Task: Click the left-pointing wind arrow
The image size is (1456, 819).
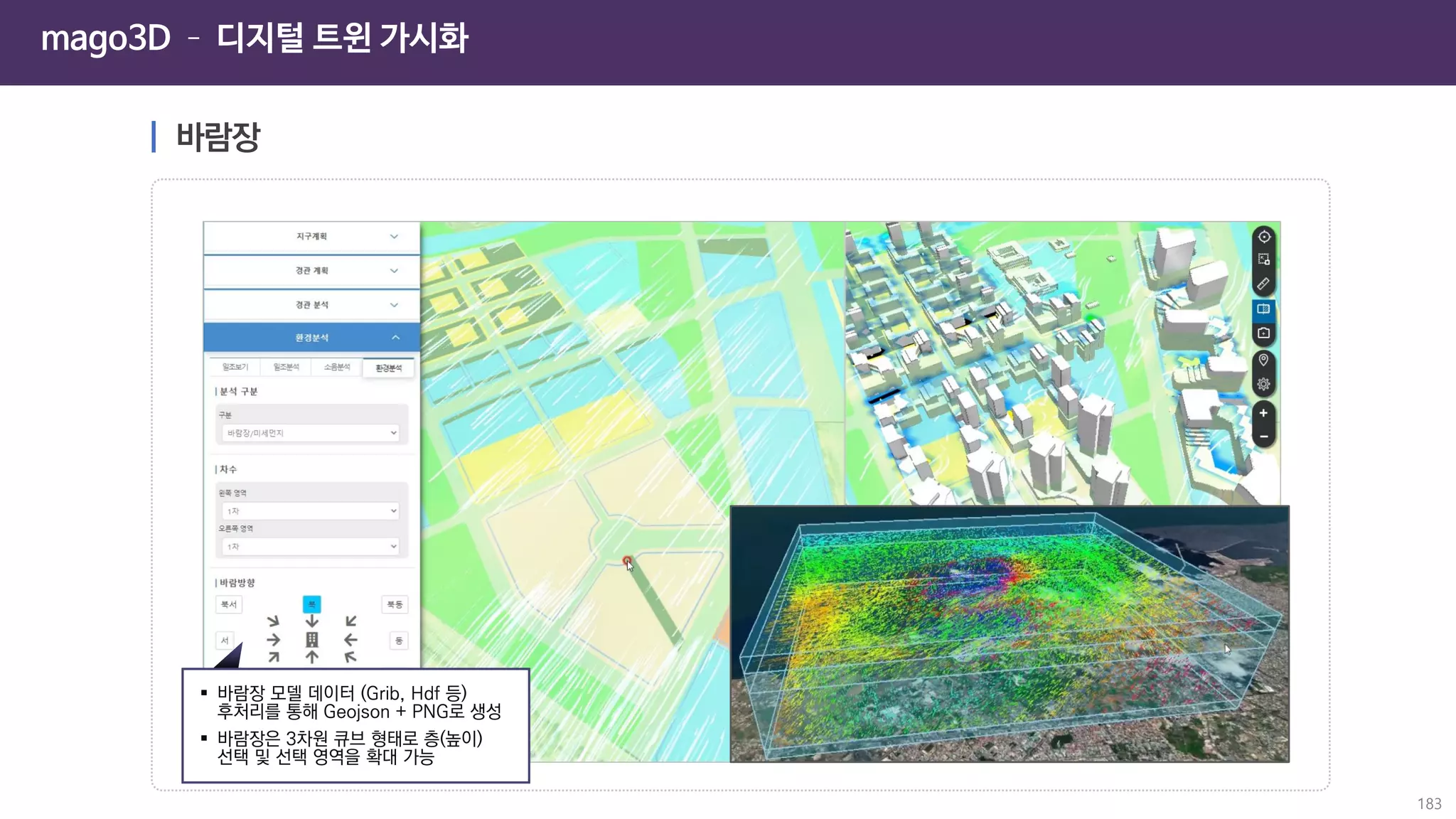Action: coord(350,640)
